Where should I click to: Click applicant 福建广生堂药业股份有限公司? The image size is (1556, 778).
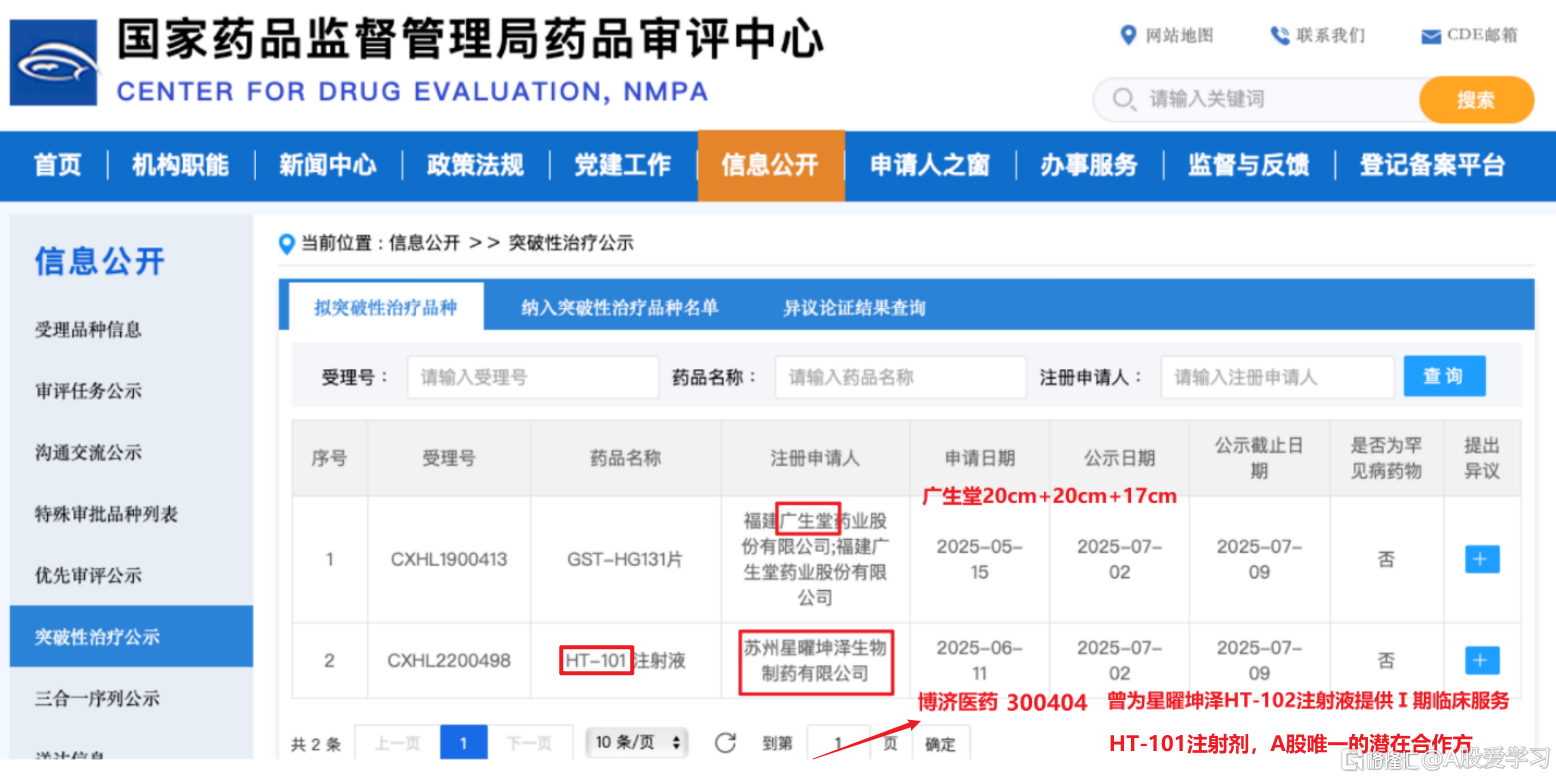pos(815,559)
